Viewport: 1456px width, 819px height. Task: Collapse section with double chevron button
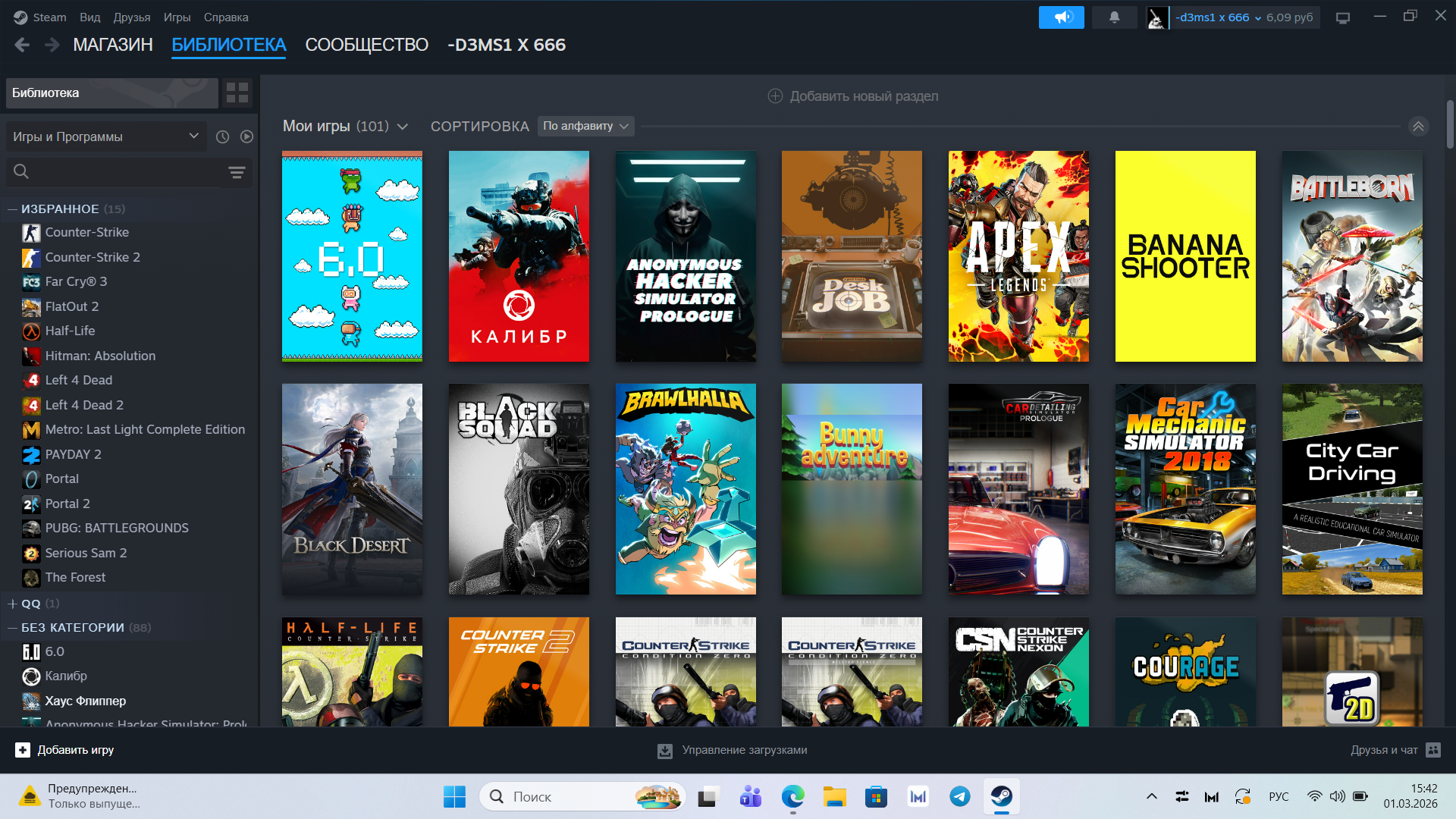[x=1418, y=126]
